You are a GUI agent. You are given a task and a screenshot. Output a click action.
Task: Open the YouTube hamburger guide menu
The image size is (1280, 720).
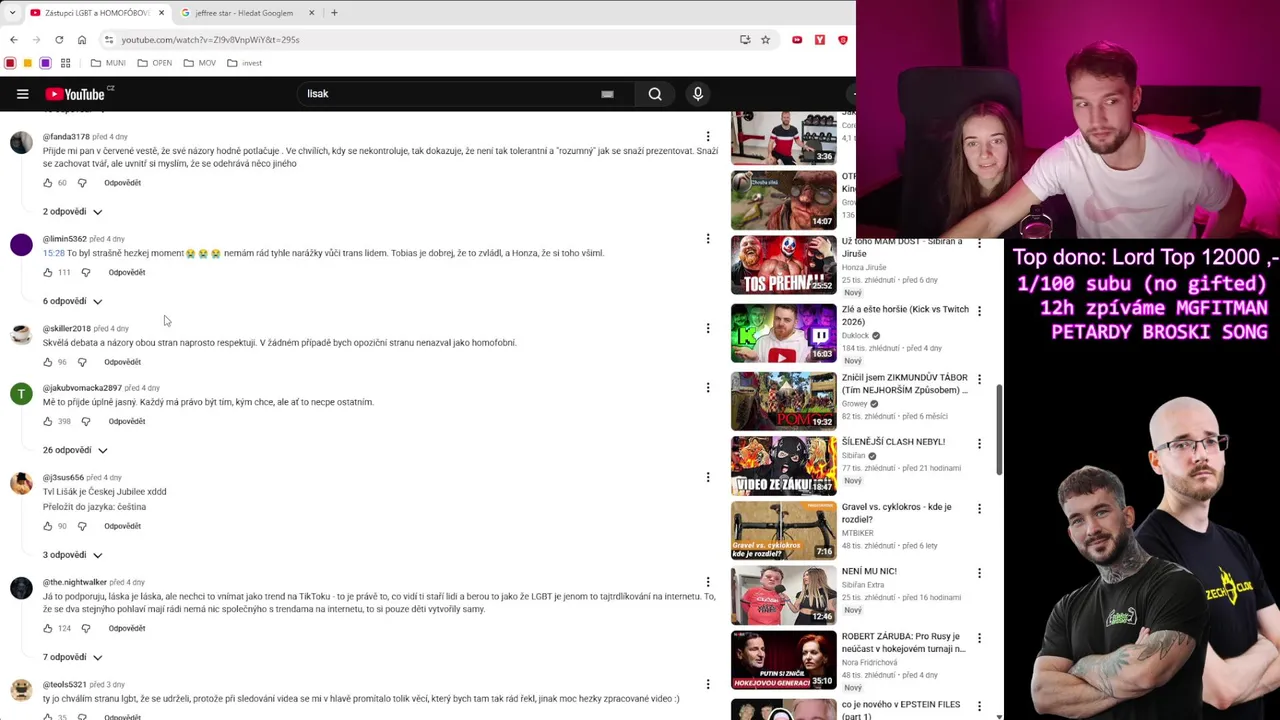click(x=22, y=94)
